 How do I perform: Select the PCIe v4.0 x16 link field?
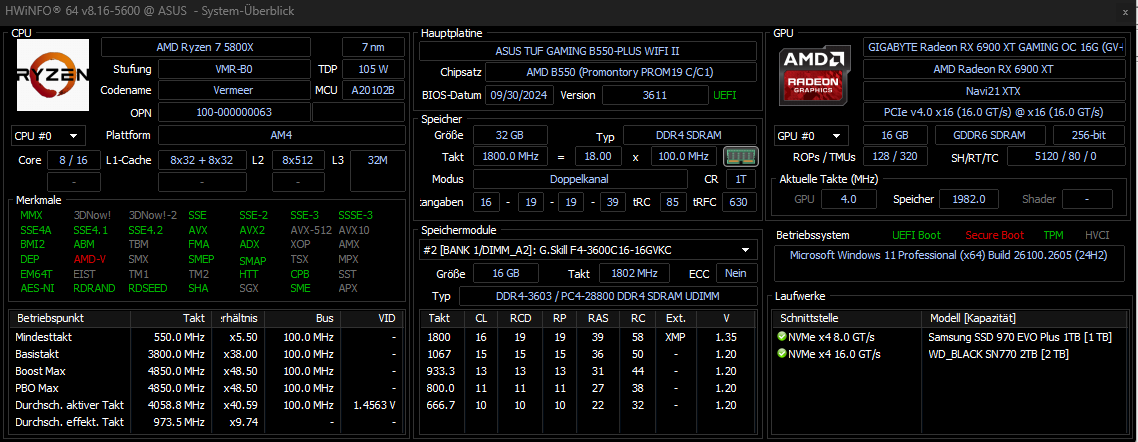994,112
